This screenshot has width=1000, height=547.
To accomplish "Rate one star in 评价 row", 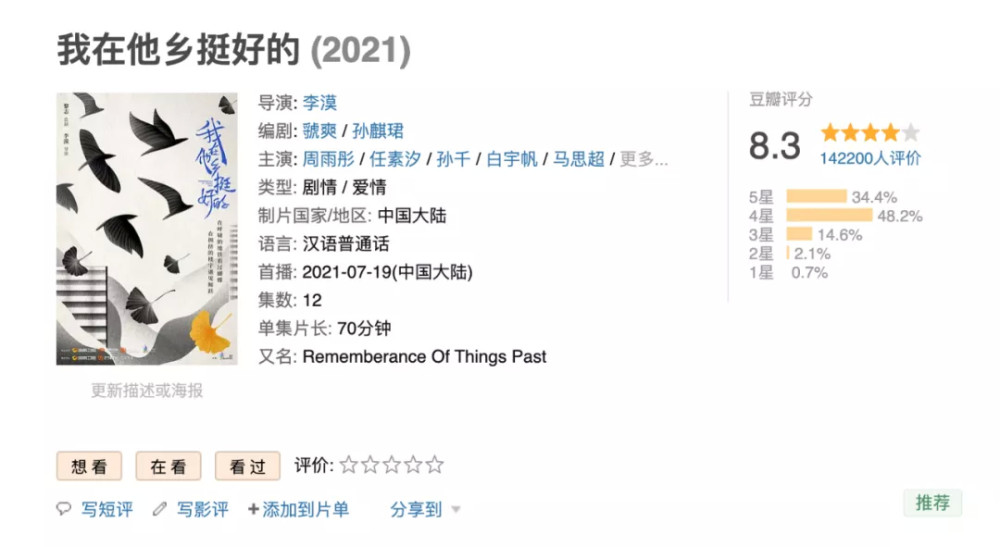I will [x=348, y=465].
